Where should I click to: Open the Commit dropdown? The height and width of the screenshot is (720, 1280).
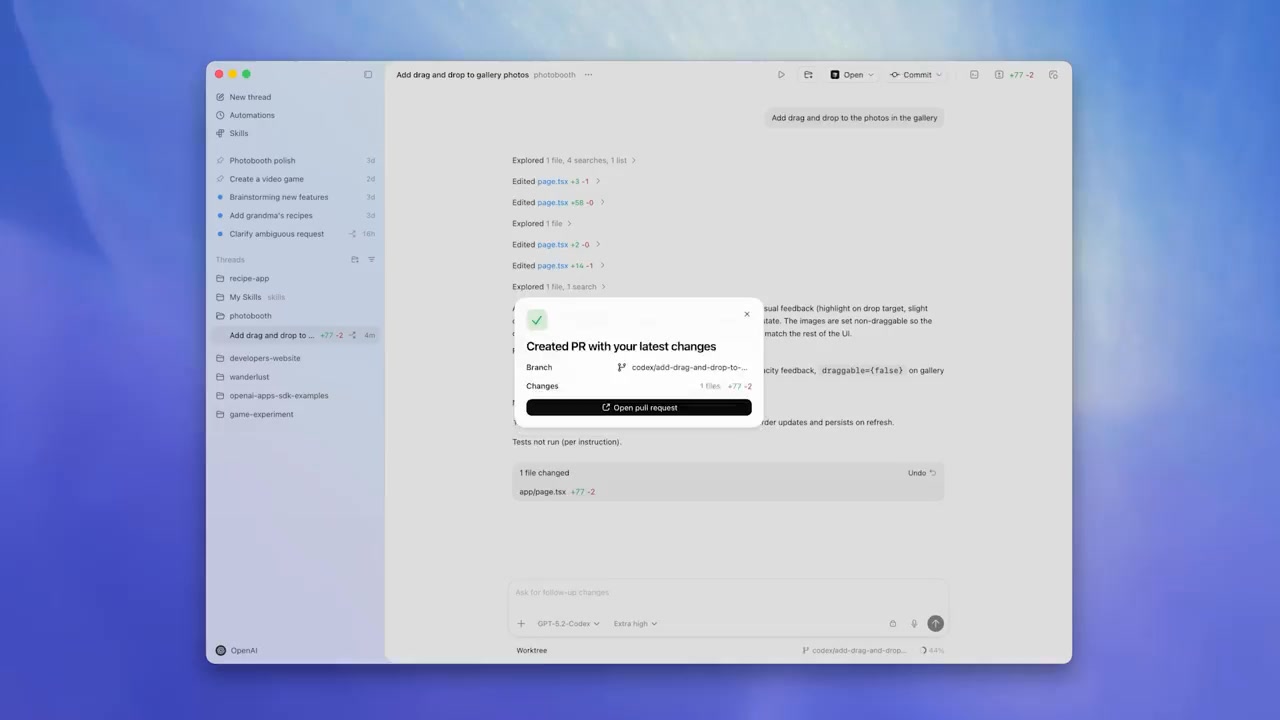click(x=915, y=75)
